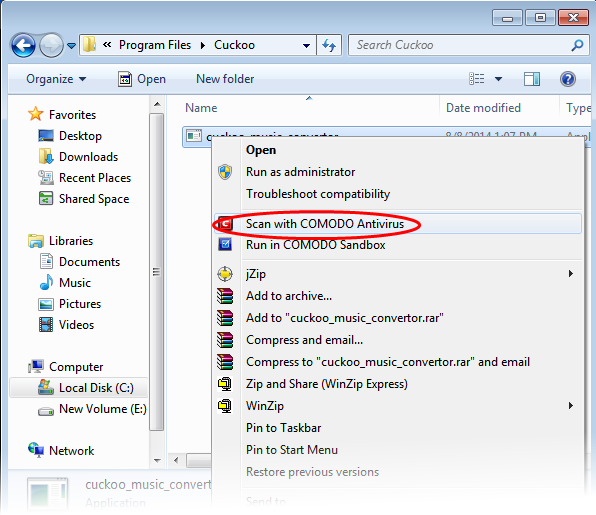Expand the jZip submenu

point(398,274)
